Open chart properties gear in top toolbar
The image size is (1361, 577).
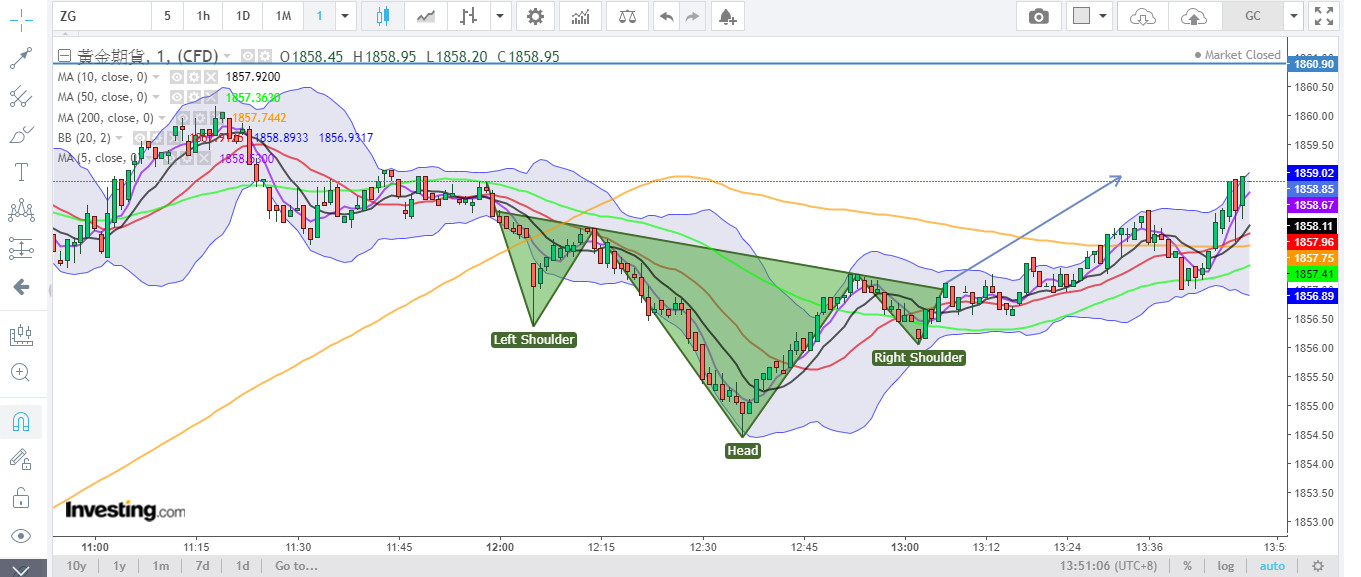click(536, 16)
